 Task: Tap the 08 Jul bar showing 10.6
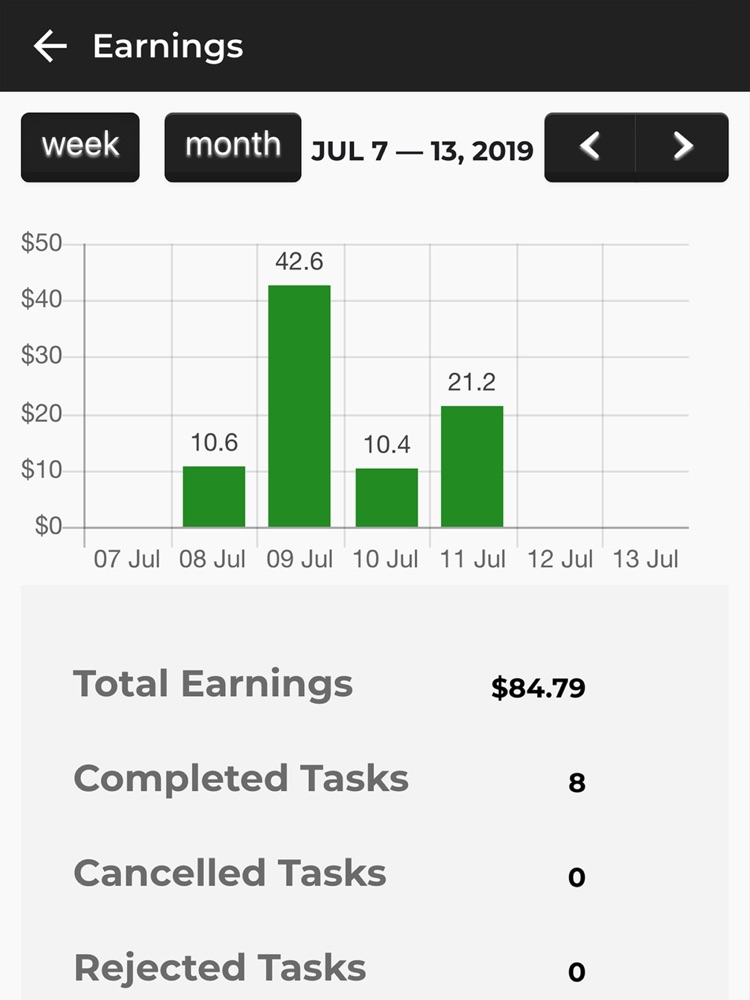point(214,497)
